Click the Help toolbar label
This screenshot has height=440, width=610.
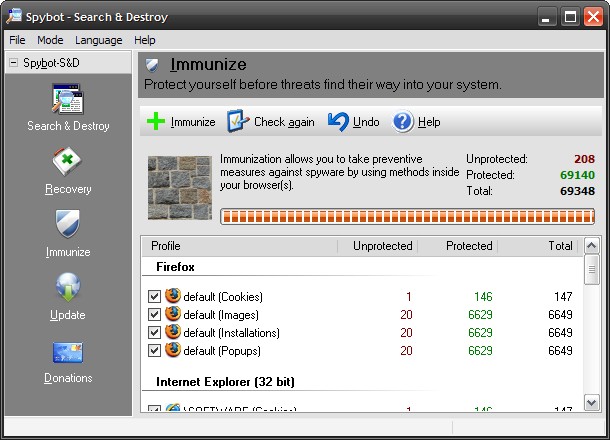pyautogui.click(x=429, y=122)
